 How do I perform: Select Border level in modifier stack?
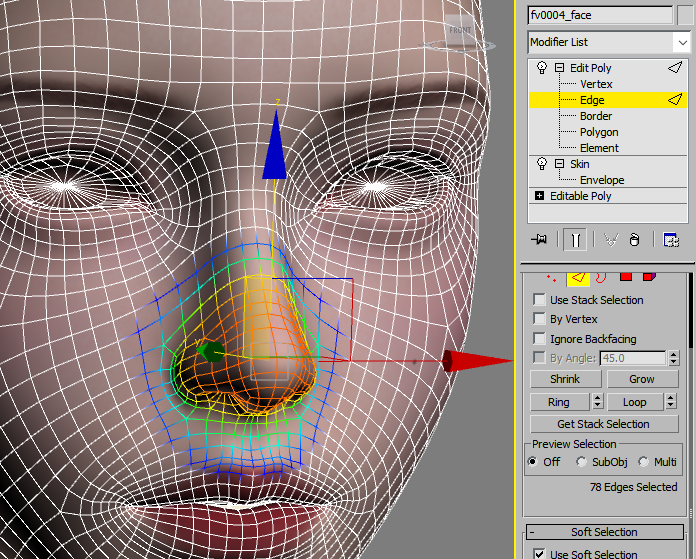point(596,116)
